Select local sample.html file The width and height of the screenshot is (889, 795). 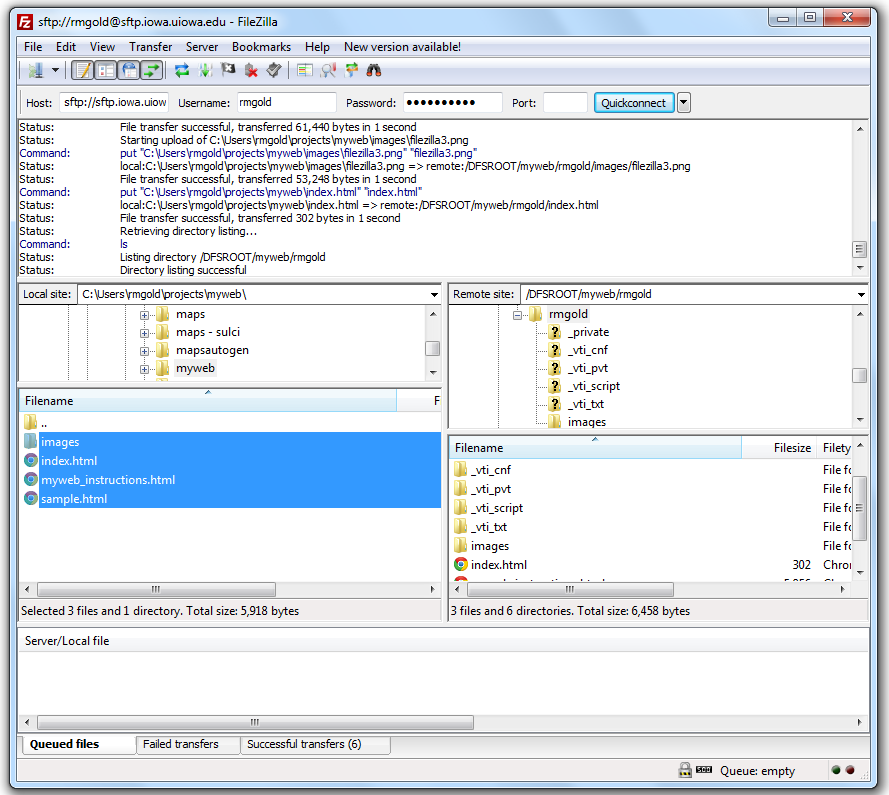(231, 499)
